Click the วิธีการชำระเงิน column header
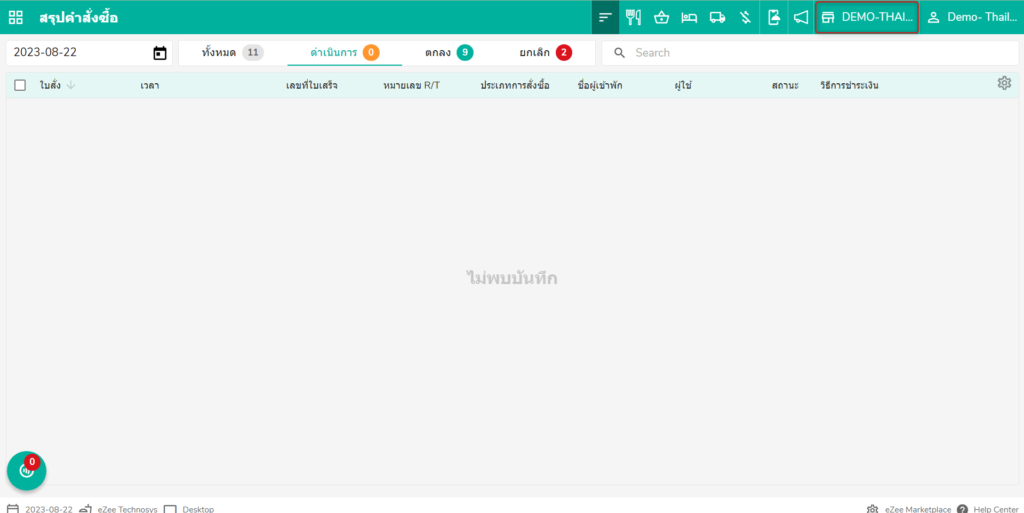 pos(849,86)
